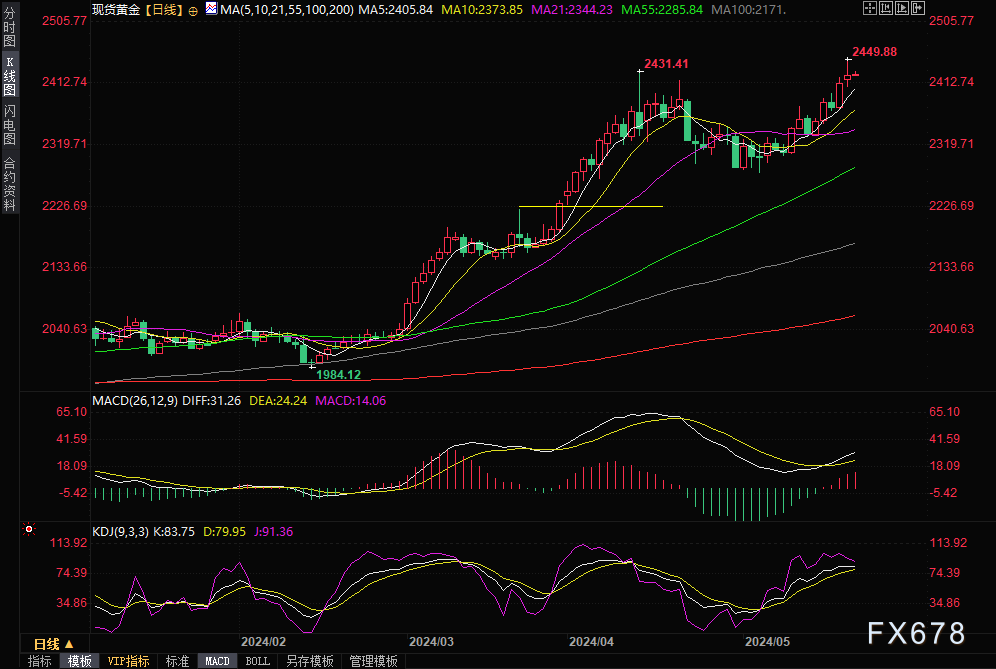Click the MA indicator chart icon
The width and height of the screenshot is (996, 669).
(x=210, y=9)
